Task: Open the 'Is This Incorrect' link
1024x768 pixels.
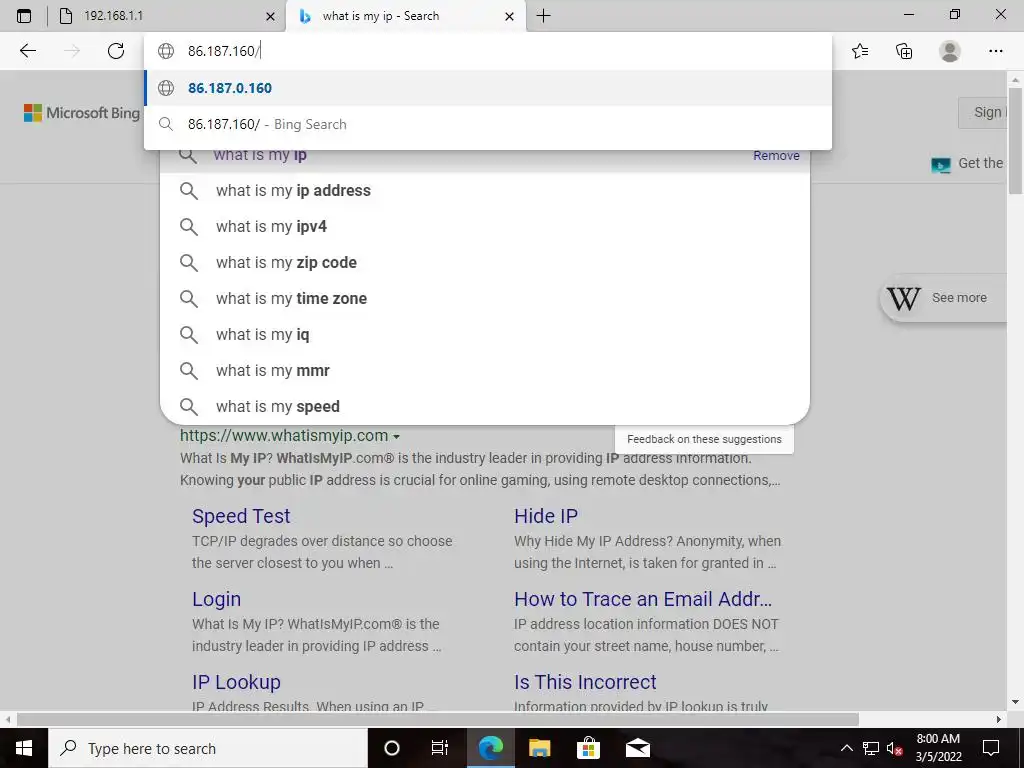Action: click(585, 682)
